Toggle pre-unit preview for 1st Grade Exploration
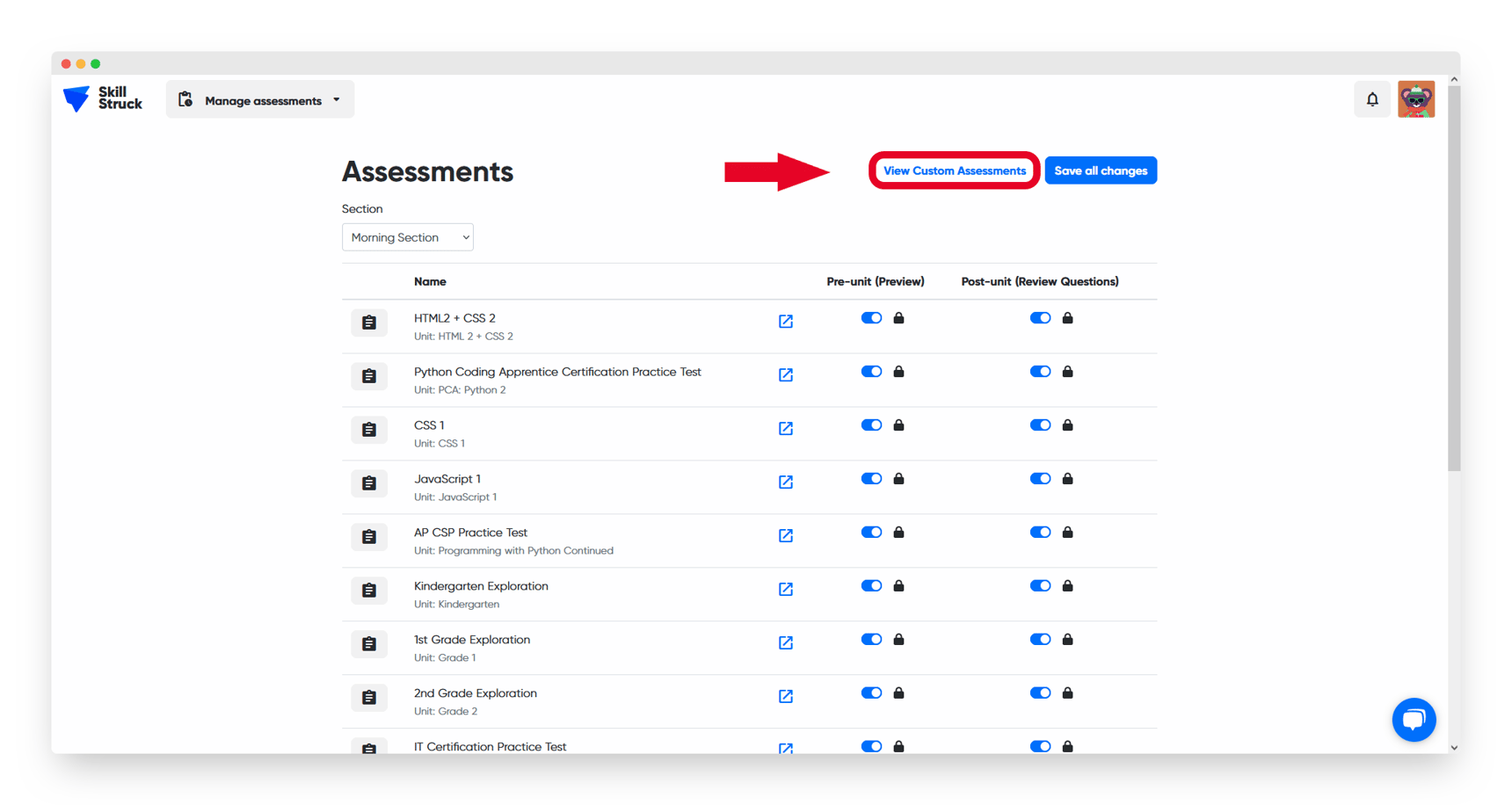The image size is (1512, 805). coord(871,639)
